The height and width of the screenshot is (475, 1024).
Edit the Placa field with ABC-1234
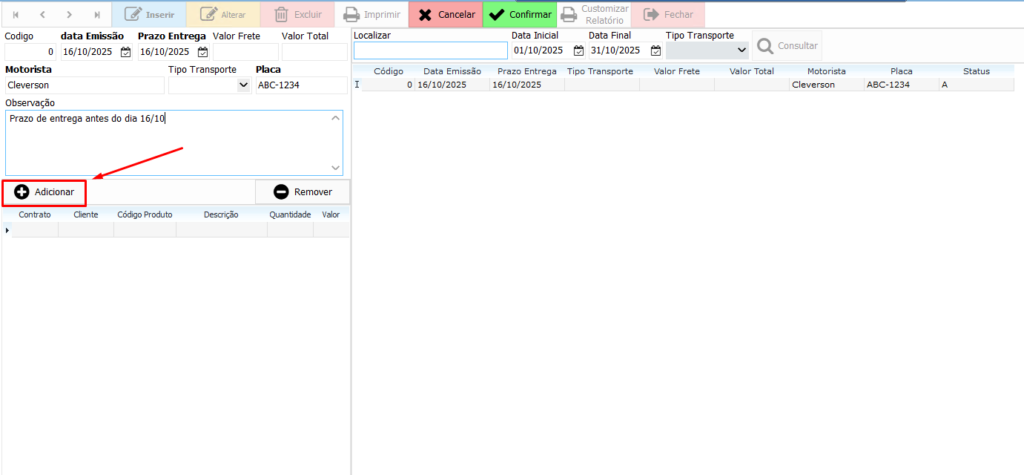299,86
